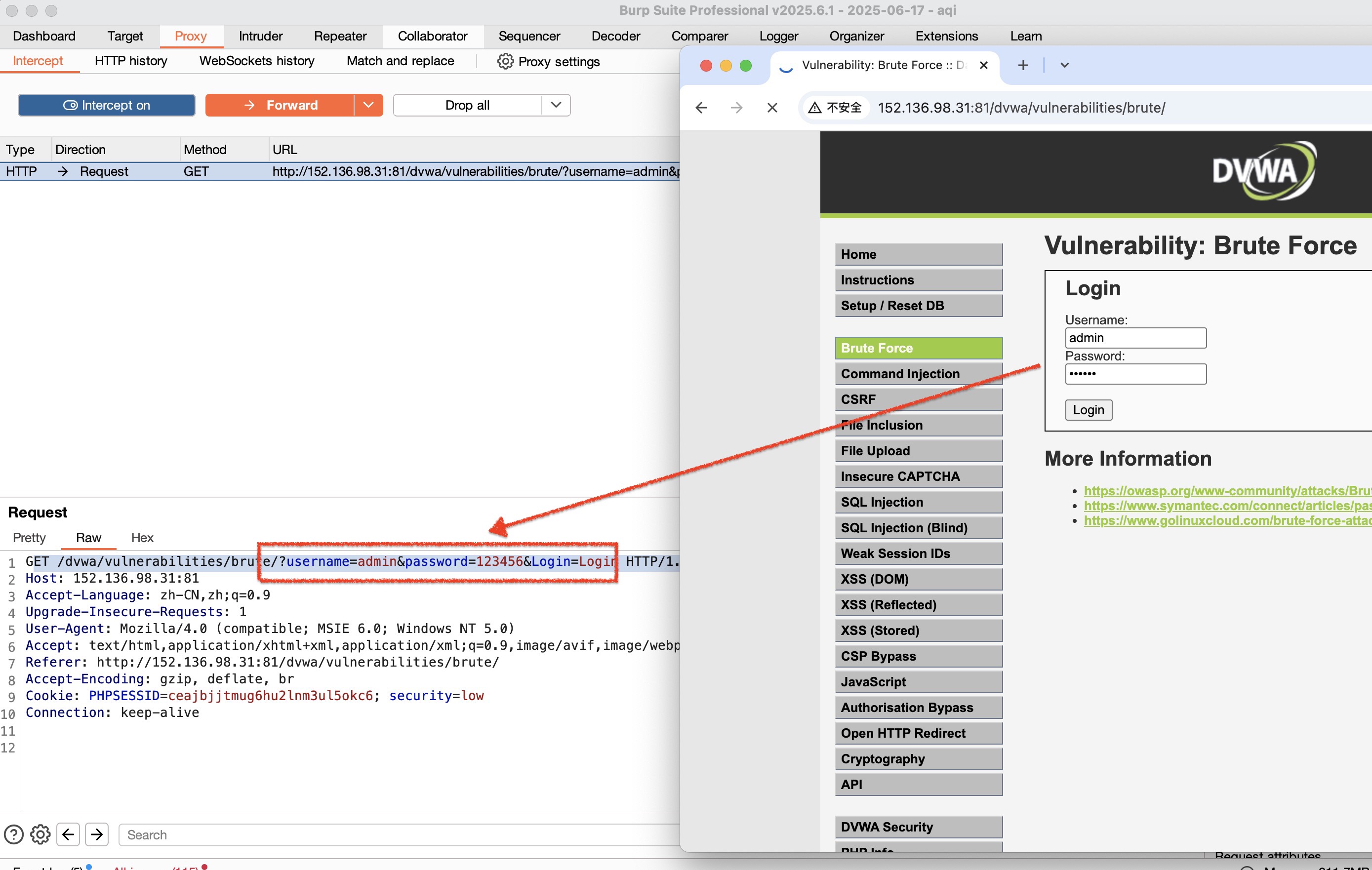Viewport: 1372px width, 870px height.
Task: Open the Forward dropdown arrow
Action: (368, 105)
